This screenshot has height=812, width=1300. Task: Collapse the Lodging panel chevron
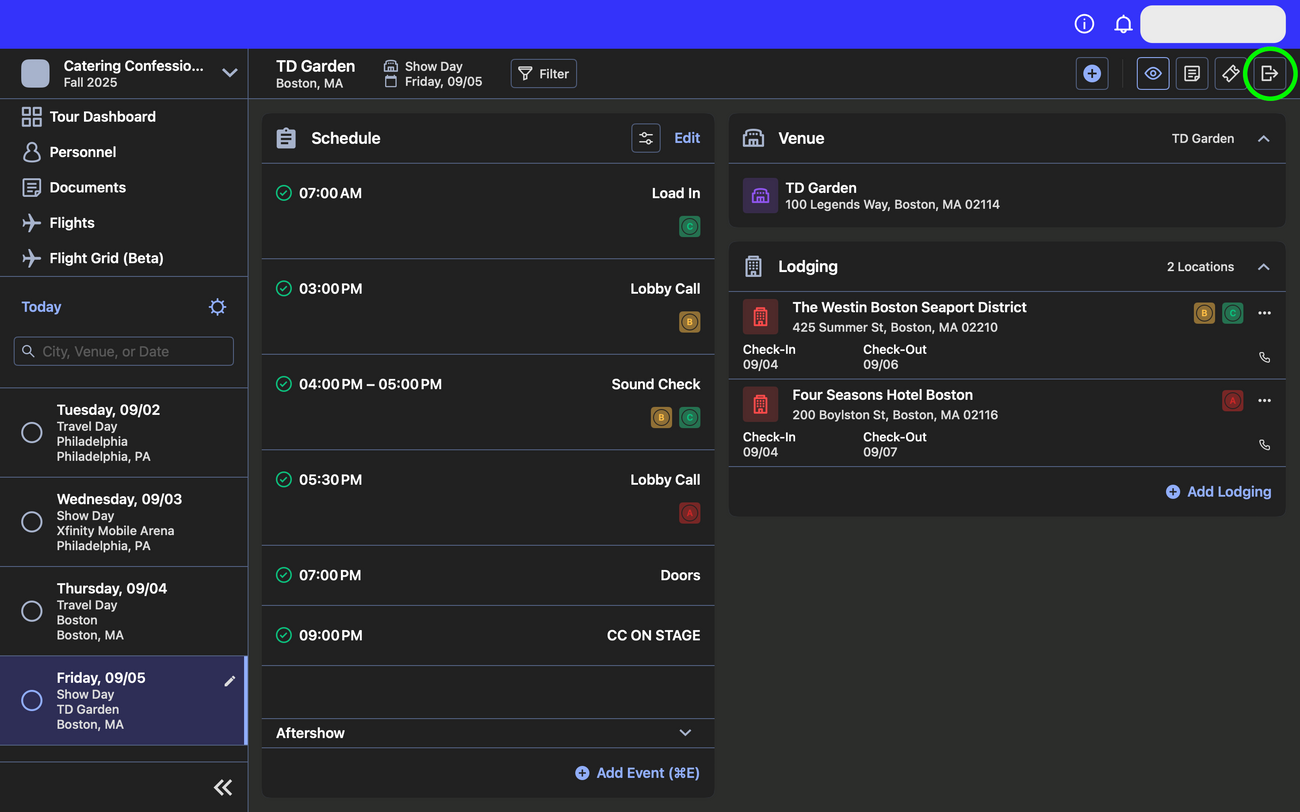pos(1264,267)
